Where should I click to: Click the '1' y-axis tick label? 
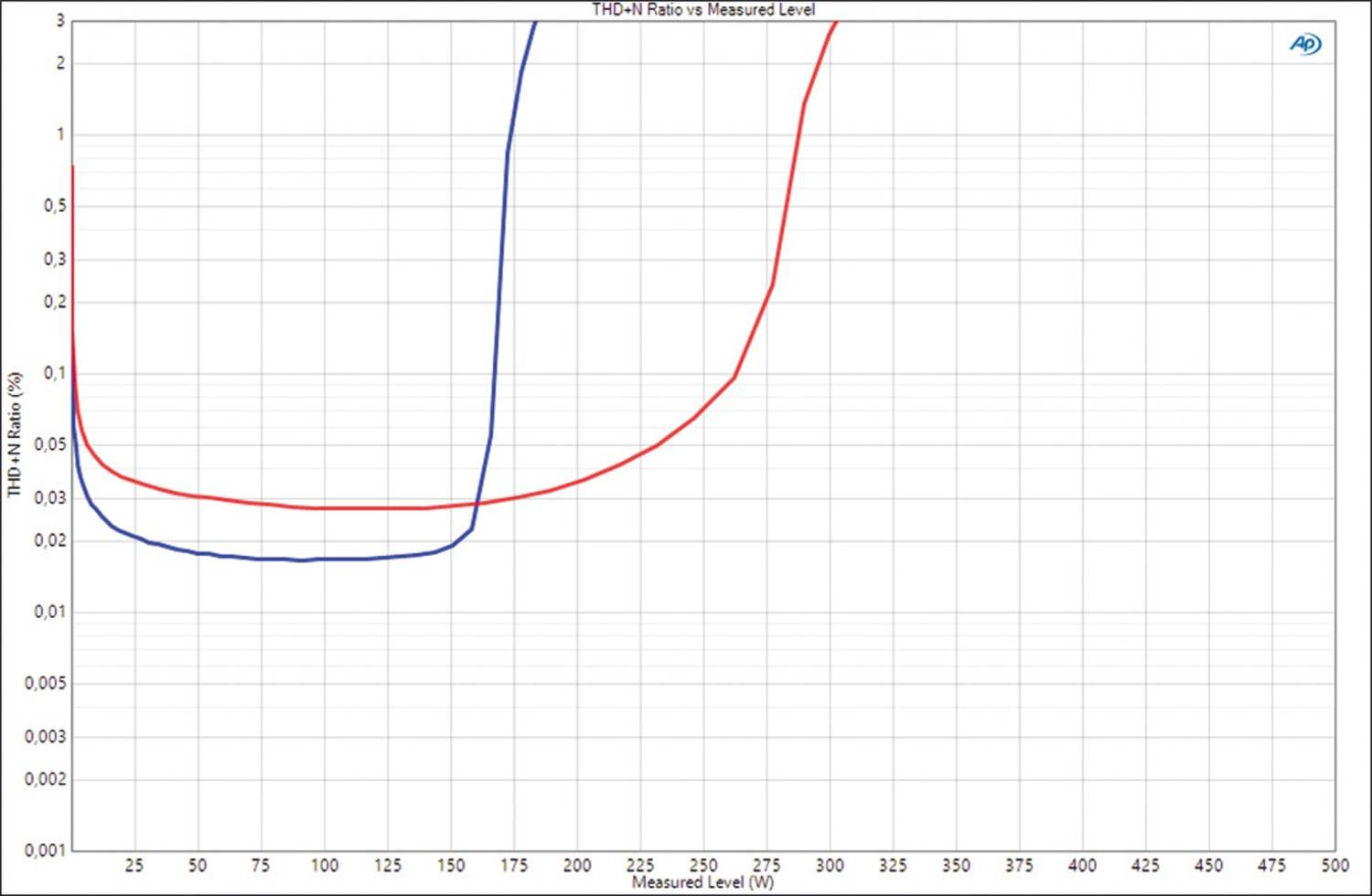[60, 134]
